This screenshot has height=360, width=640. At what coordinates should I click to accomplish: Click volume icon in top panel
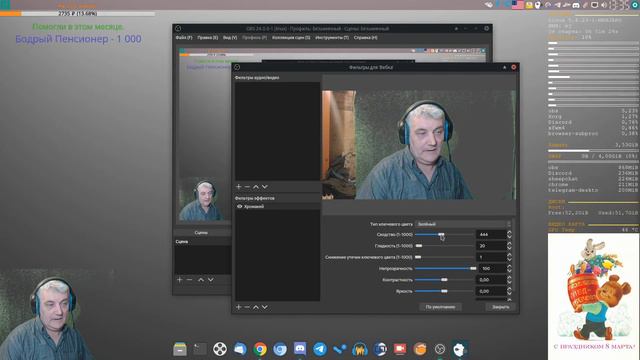point(604,5)
